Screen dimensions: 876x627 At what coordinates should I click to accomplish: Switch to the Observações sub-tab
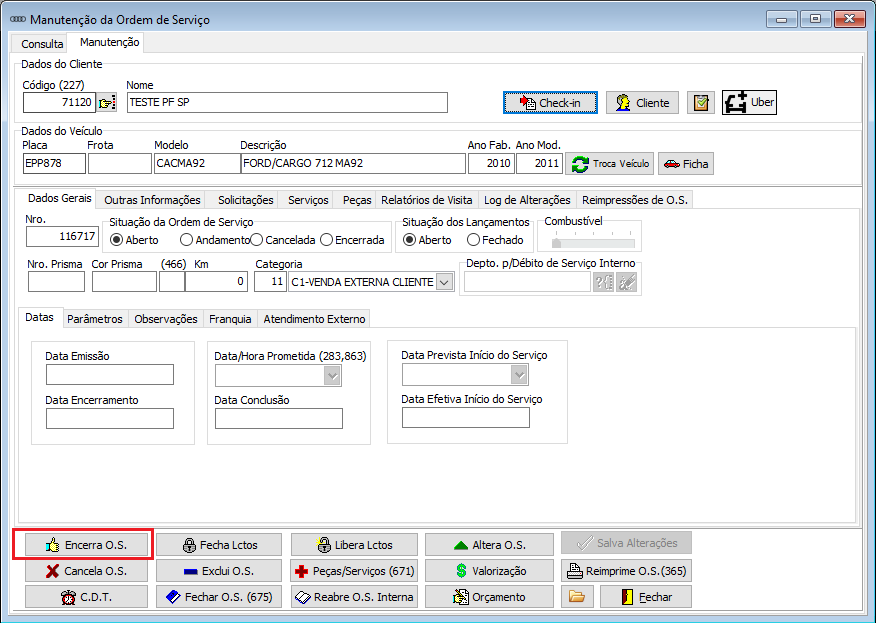point(165,319)
